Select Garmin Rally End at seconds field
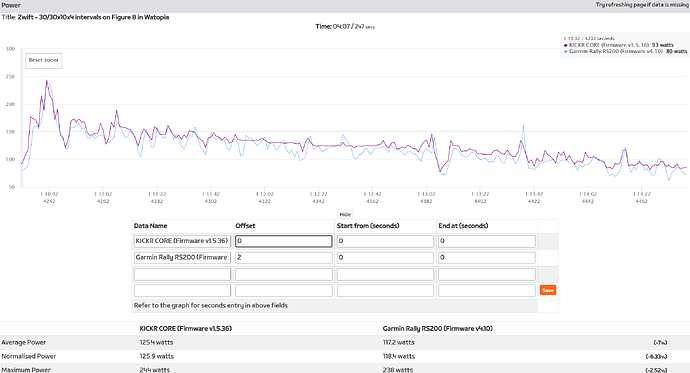The image size is (690, 373). [487, 257]
